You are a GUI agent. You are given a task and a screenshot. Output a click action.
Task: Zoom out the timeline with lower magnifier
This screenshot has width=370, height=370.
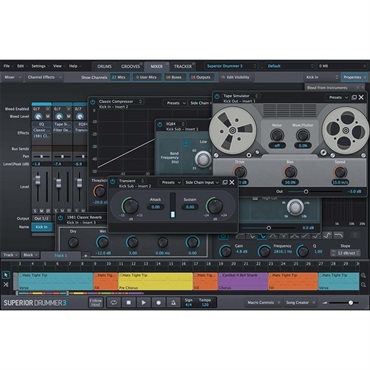coord(364,285)
